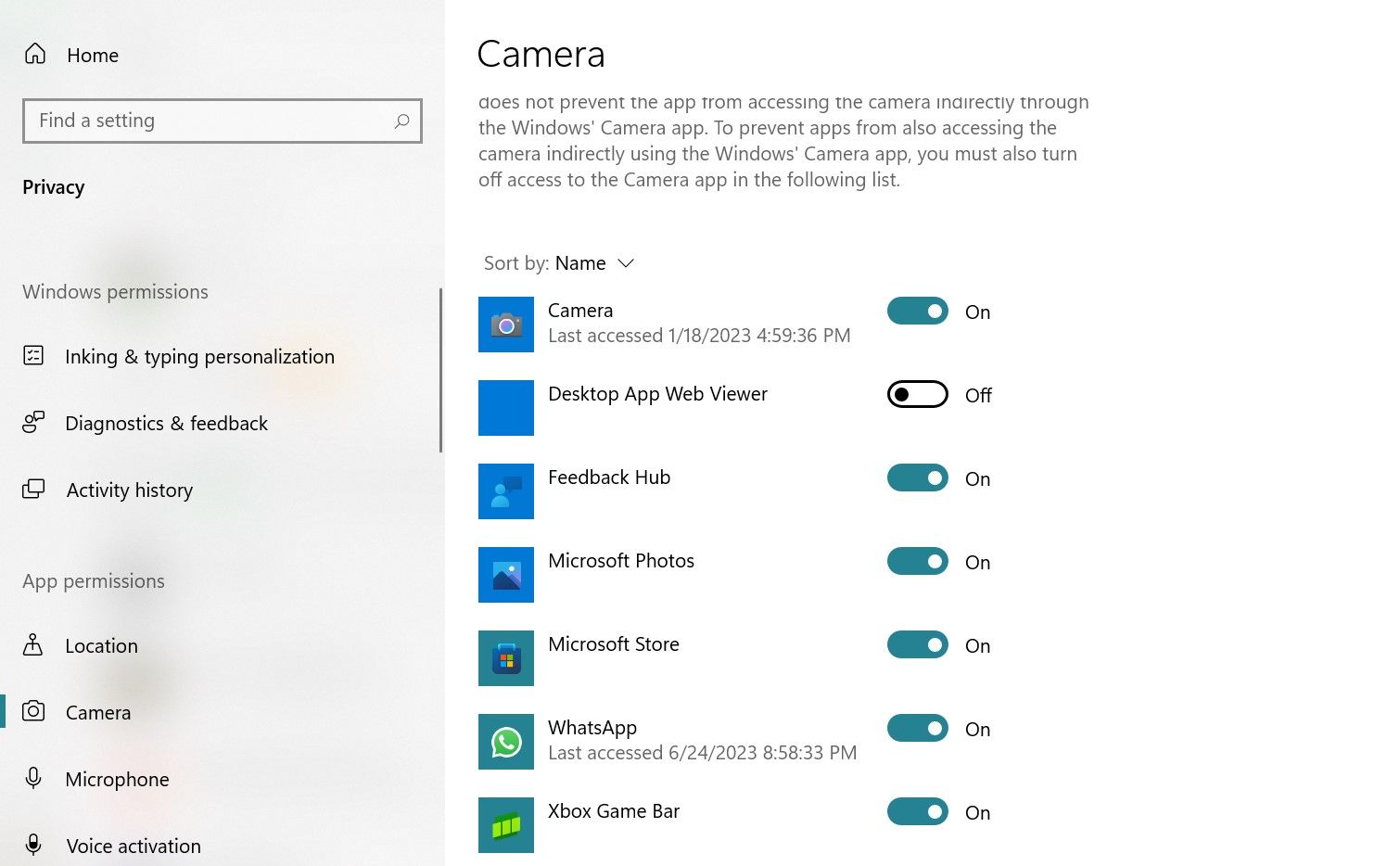Click the Microphone icon in the sidebar

(x=34, y=779)
